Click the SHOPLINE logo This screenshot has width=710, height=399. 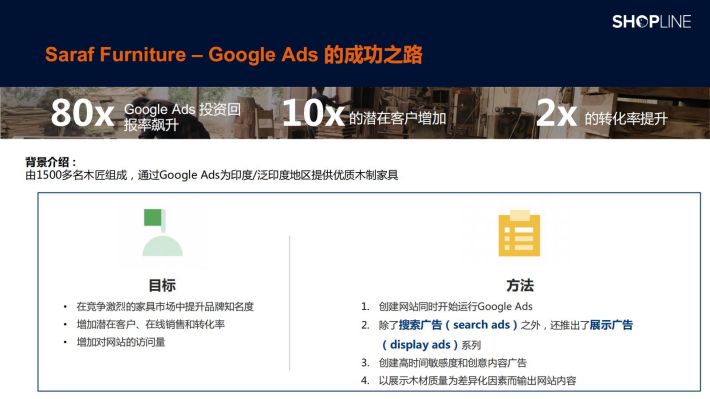click(x=651, y=21)
